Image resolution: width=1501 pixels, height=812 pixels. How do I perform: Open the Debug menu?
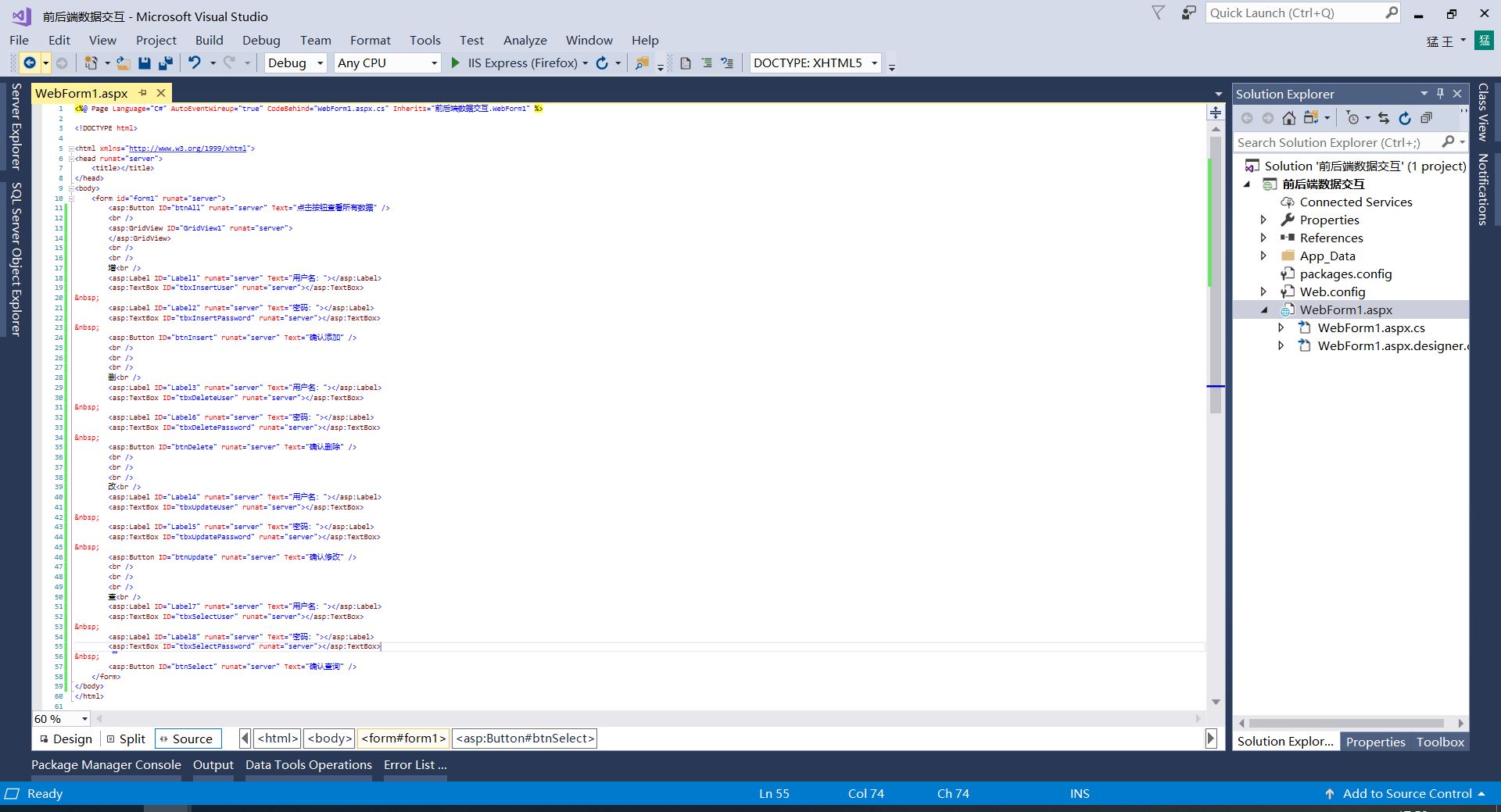click(x=261, y=41)
